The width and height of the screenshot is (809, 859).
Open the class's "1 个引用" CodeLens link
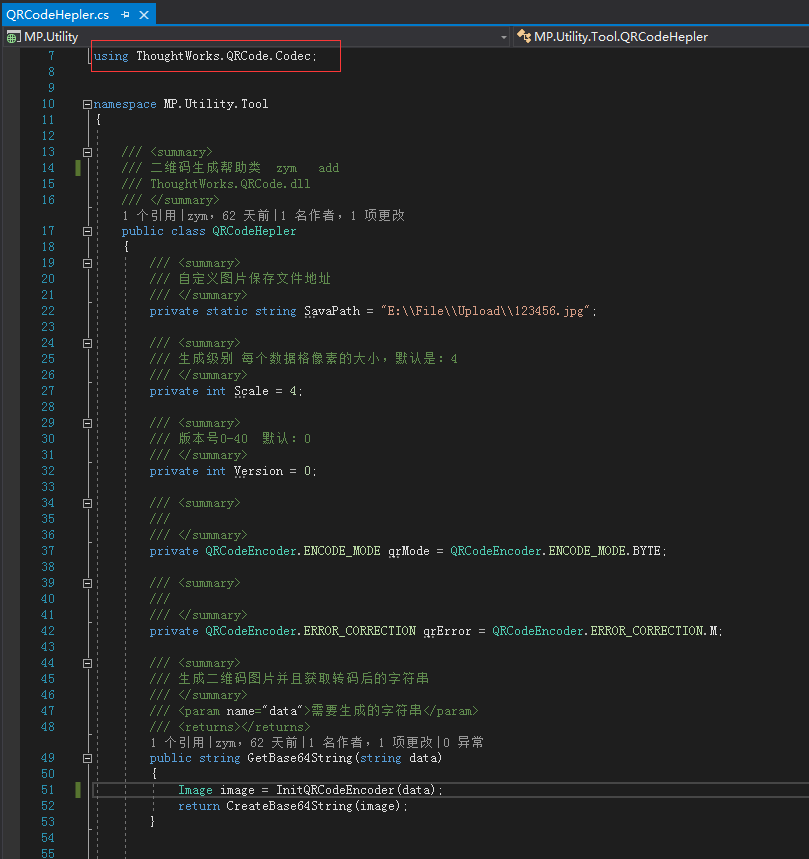149,215
